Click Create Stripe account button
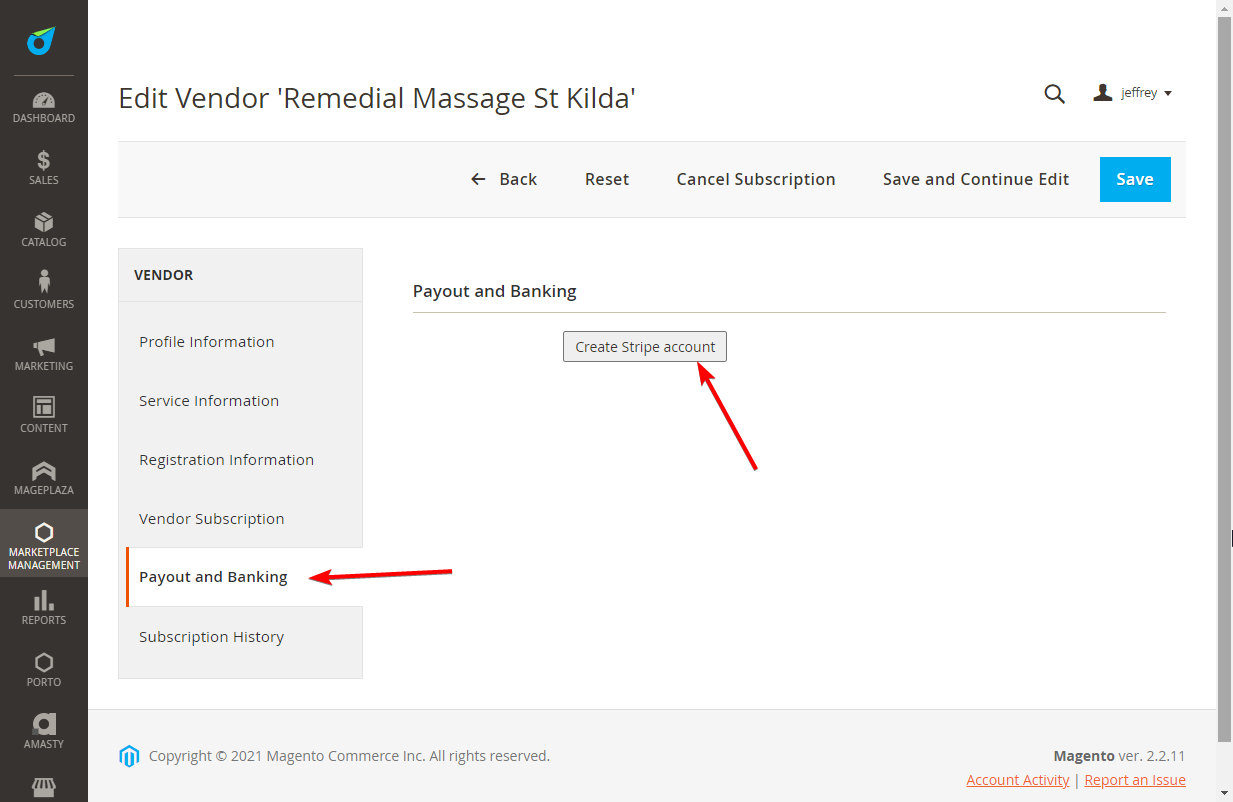 (x=645, y=347)
